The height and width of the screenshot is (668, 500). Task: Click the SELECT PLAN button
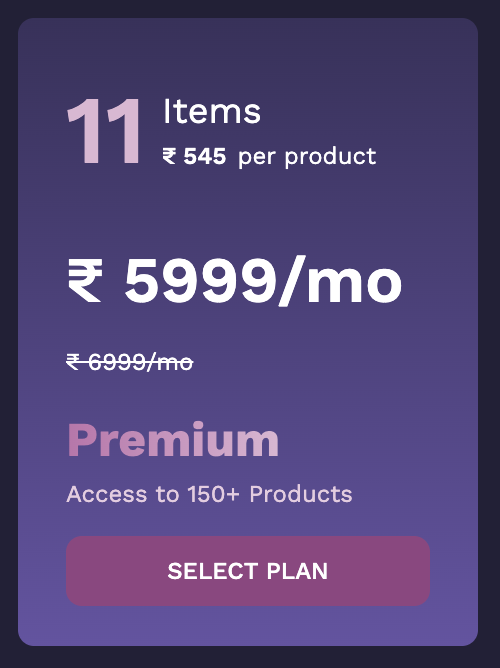248,571
